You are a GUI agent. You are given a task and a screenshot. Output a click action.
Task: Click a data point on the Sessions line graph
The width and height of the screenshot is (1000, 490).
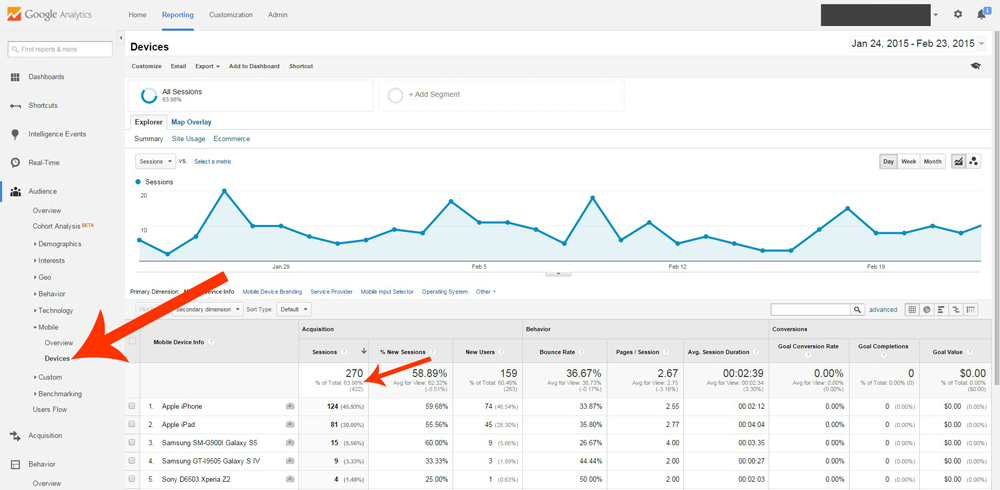tap(224, 190)
